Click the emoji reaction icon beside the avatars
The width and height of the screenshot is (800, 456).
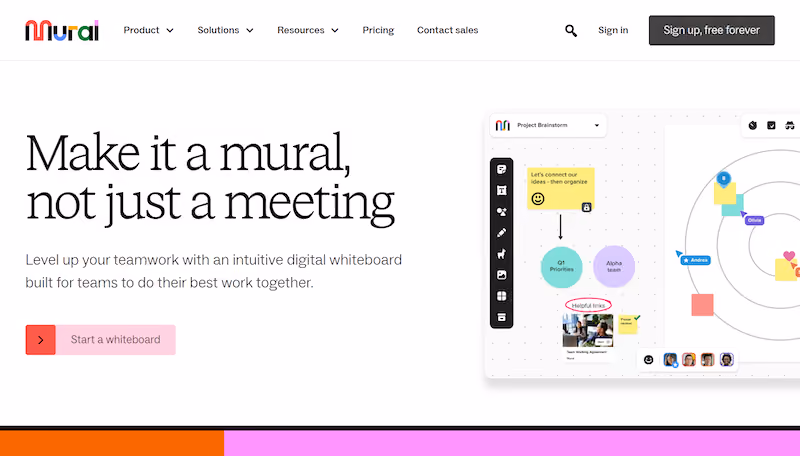(x=648, y=360)
